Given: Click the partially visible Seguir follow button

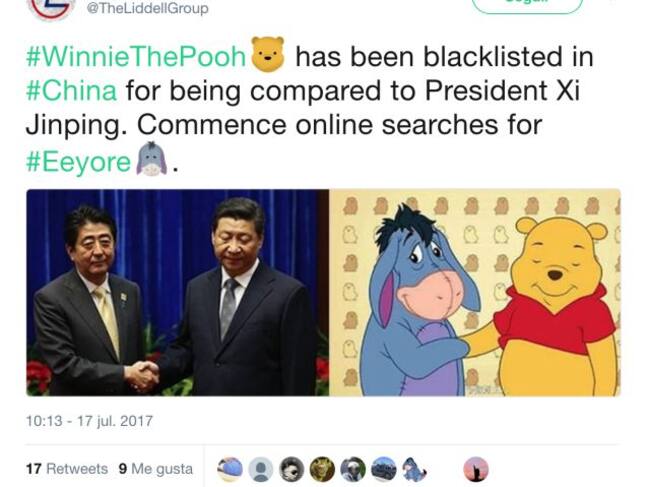Looking at the screenshot, I should (527, 5).
